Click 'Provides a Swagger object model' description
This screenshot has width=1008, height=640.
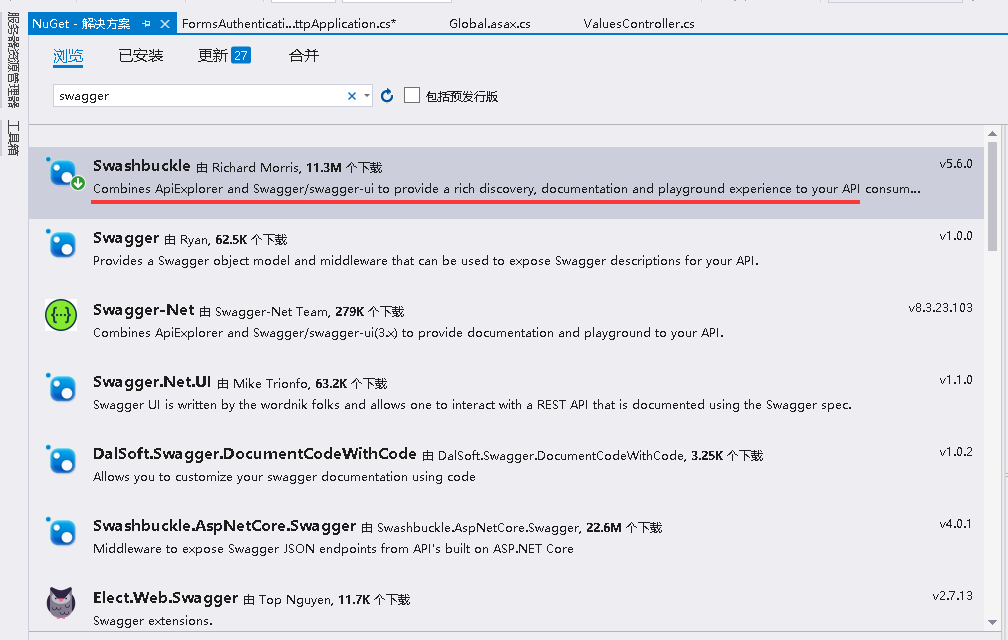click(426, 261)
